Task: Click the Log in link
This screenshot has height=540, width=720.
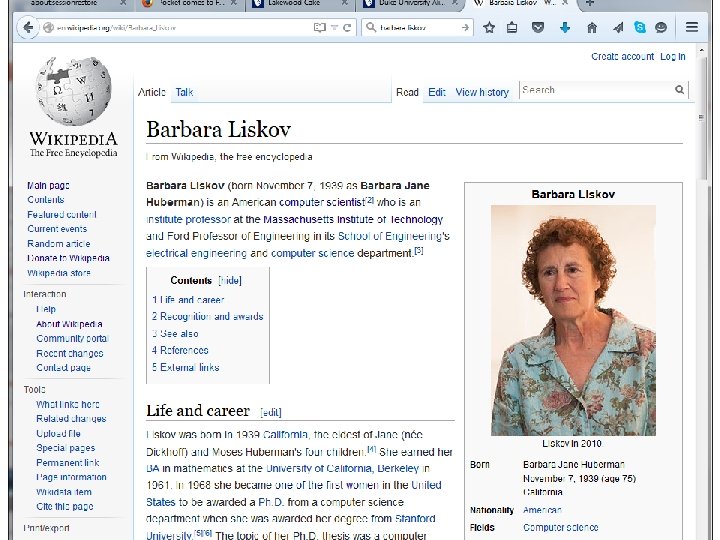Action: (673, 56)
